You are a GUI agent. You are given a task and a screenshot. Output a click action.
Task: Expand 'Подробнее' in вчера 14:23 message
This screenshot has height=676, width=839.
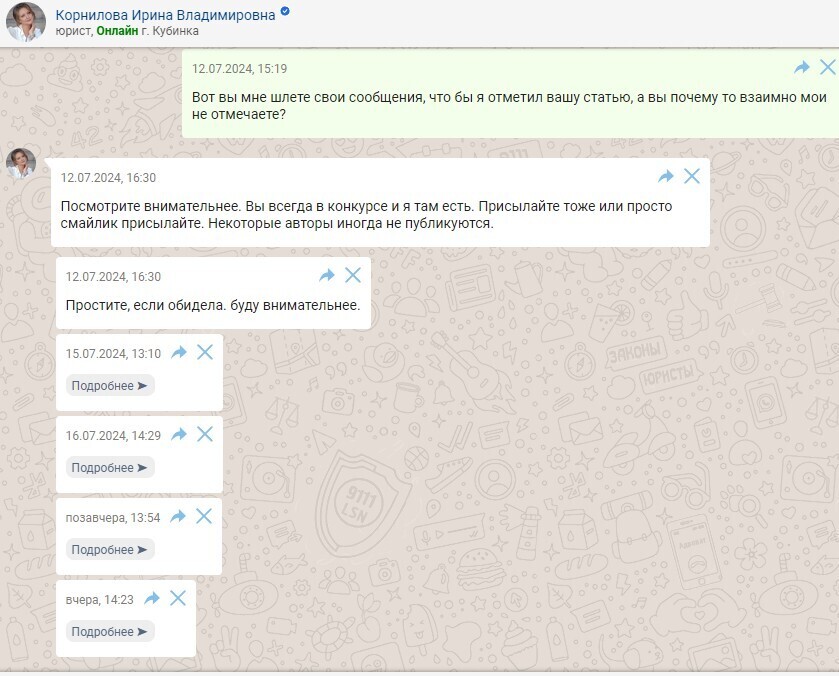[110, 632]
